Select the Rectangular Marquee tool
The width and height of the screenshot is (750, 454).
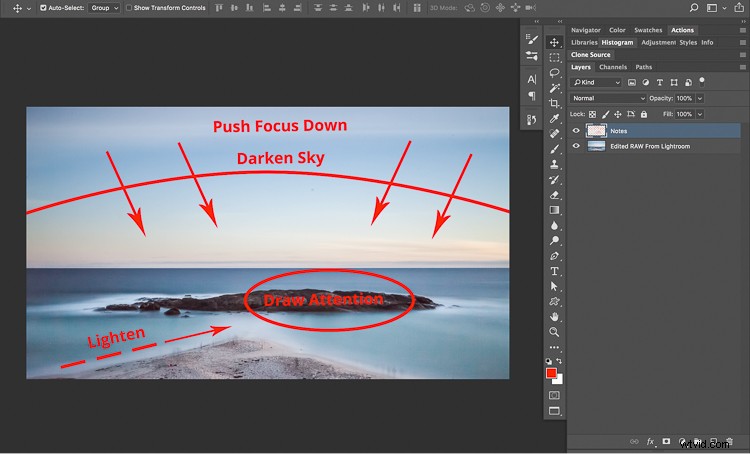(554, 58)
